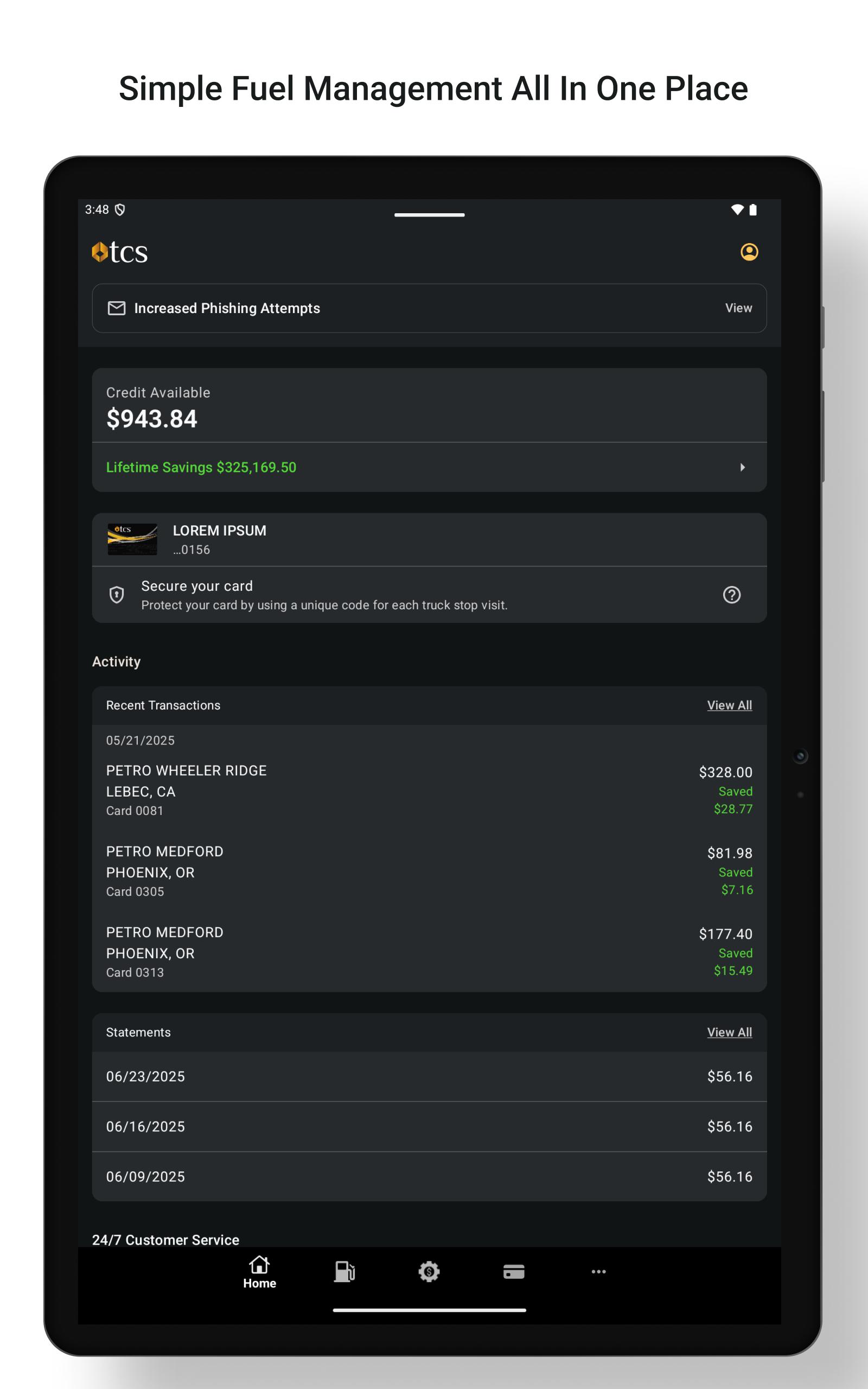Open the Petro Medford Card 0305 transaction
Viewport: 868px width, 1389px height.
tap(430, 871)
